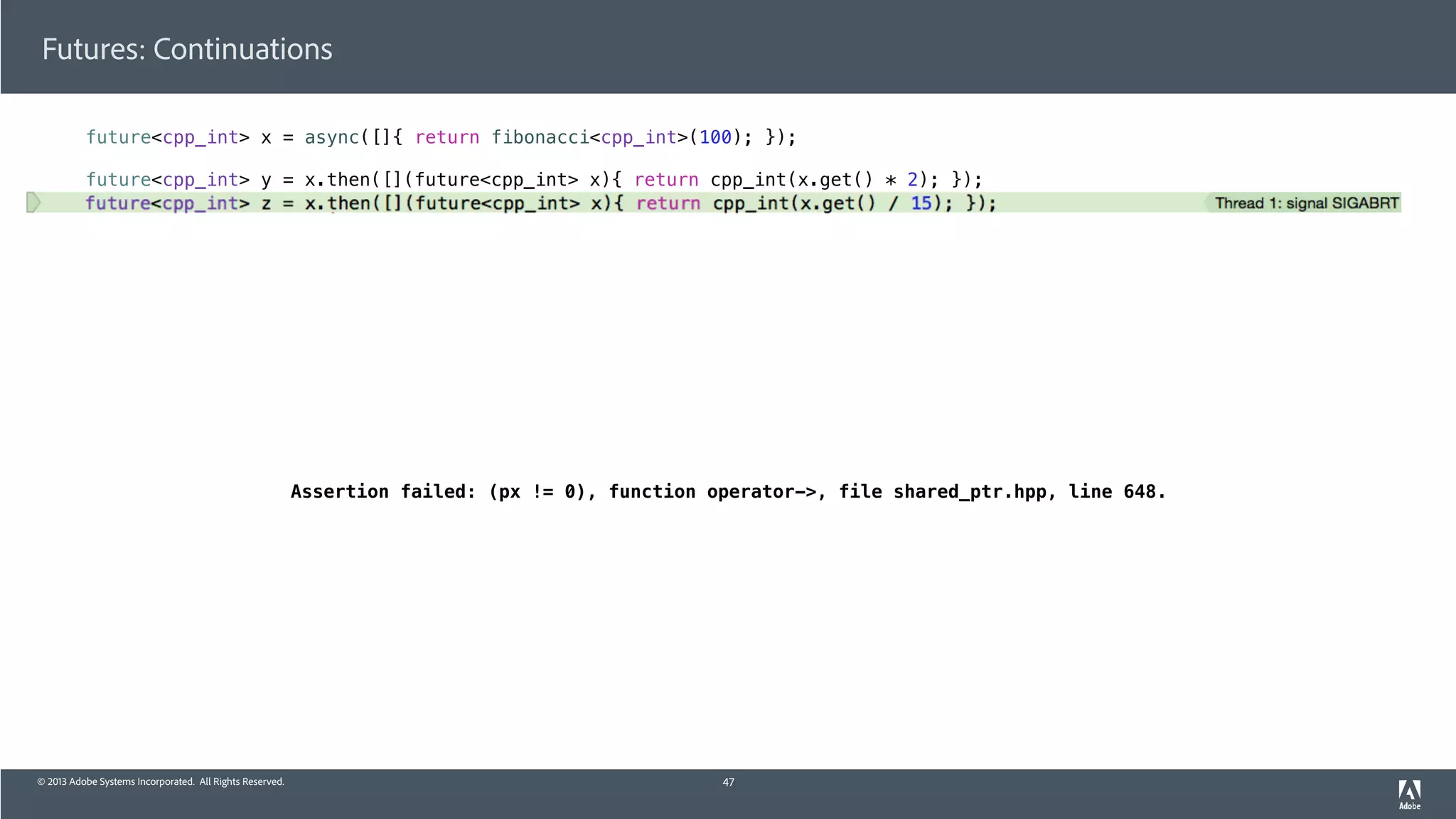Click the Adobe logo in the footer
Image resolution: width=1456 pixels, height=819 pixels.
[x=1409, y=794]
